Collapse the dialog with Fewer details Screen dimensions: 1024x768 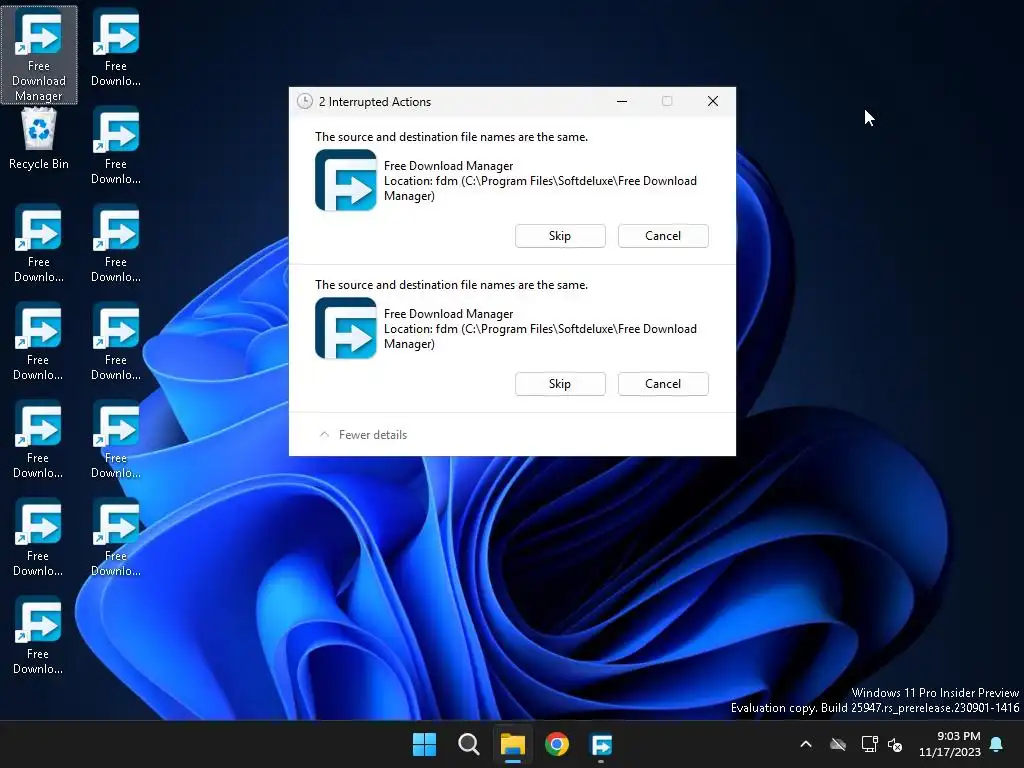[363, 435]
